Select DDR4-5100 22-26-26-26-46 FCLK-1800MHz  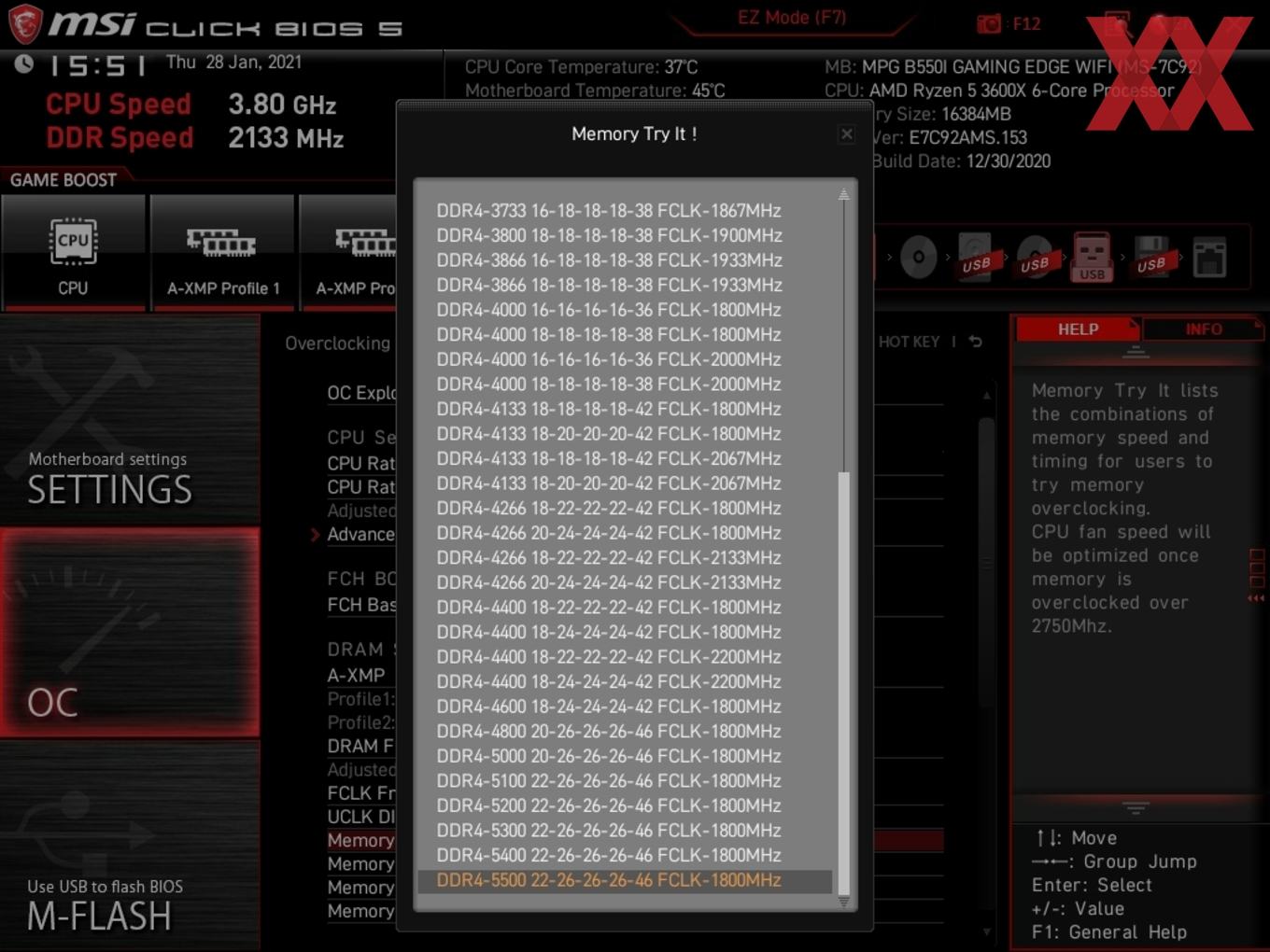tap(609, 781)
